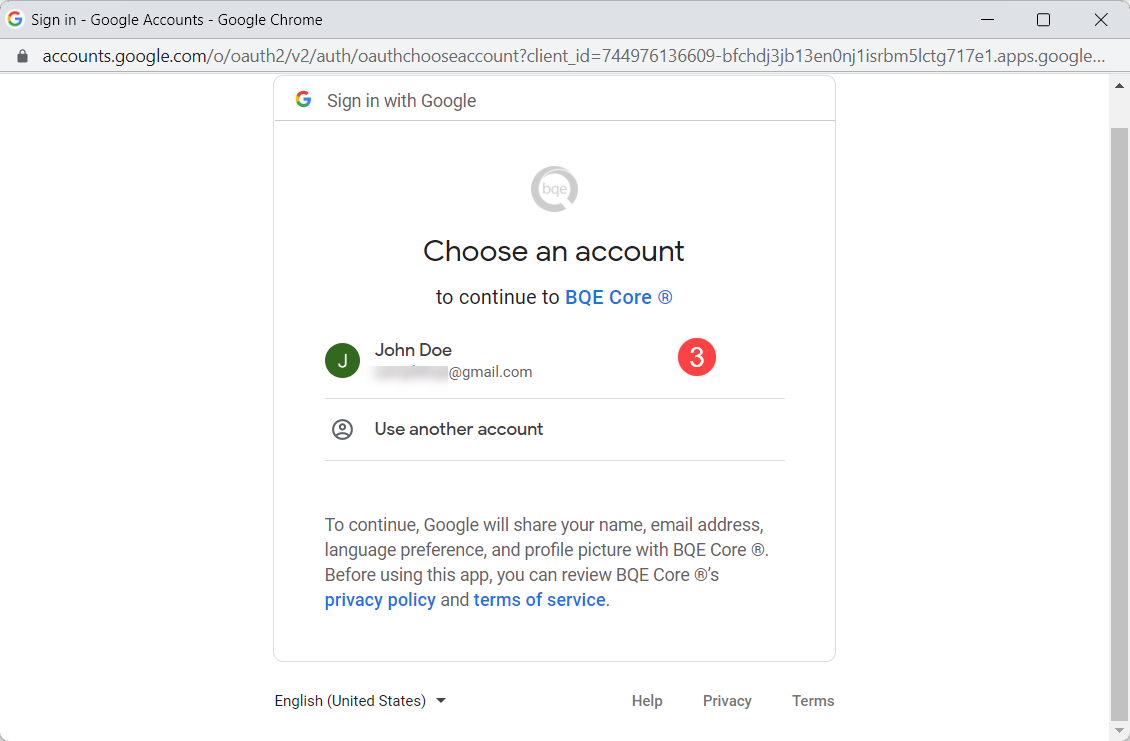Click the address bar URL
Image resolution: width=1130 pixels, height=741 pixels.
pyautogui.click(x=573, y=56)
